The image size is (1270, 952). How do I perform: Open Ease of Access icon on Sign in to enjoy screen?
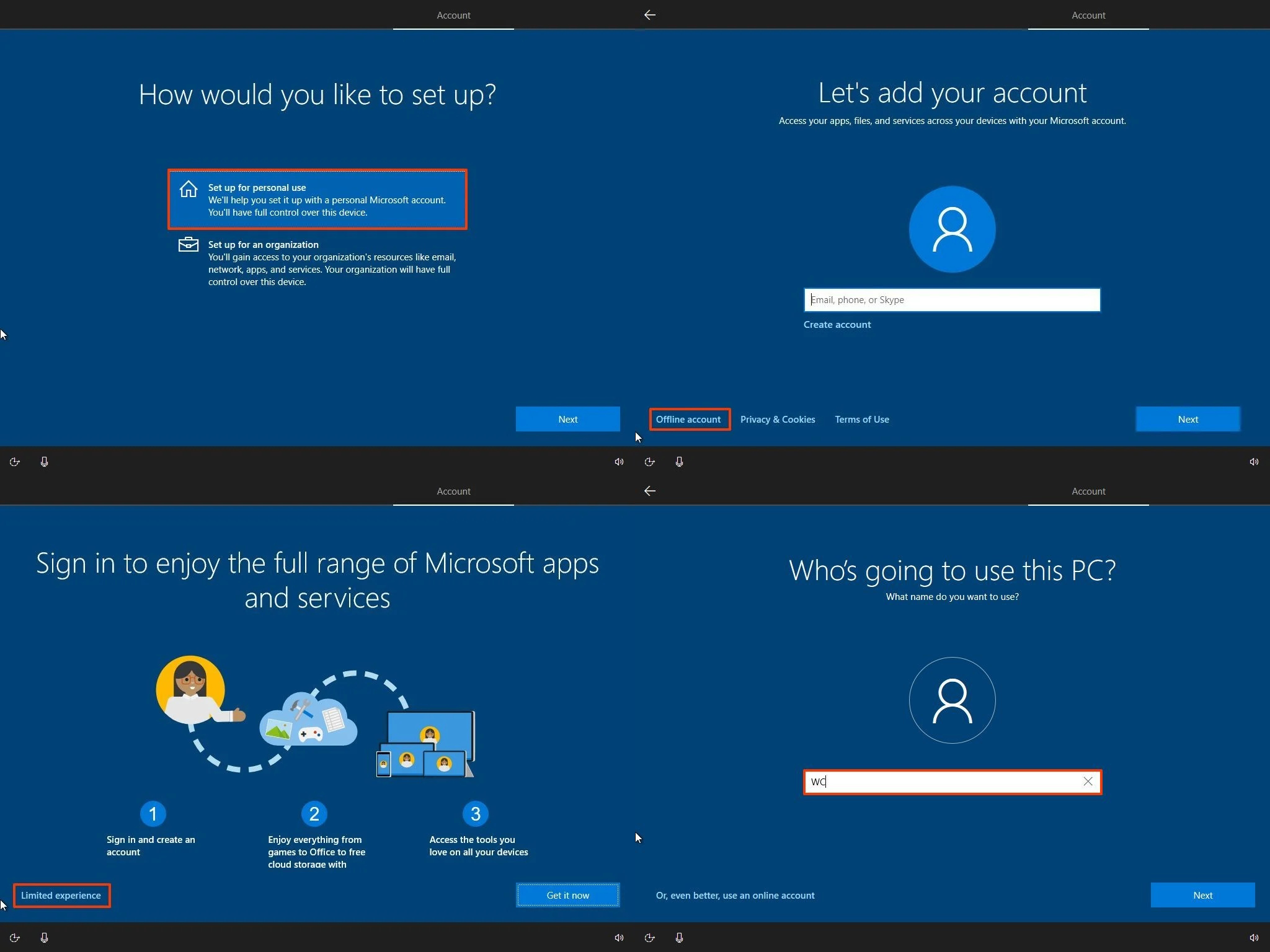(15, 938)
